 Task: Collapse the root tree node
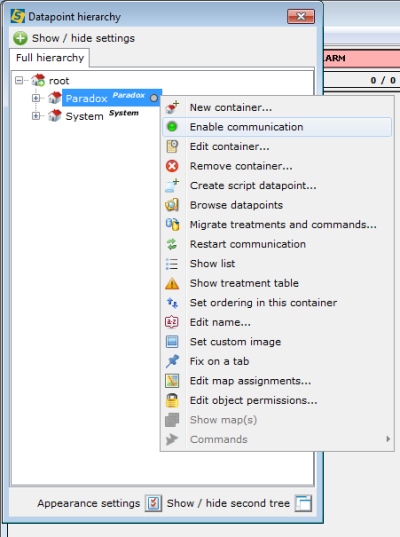[19, 80]
